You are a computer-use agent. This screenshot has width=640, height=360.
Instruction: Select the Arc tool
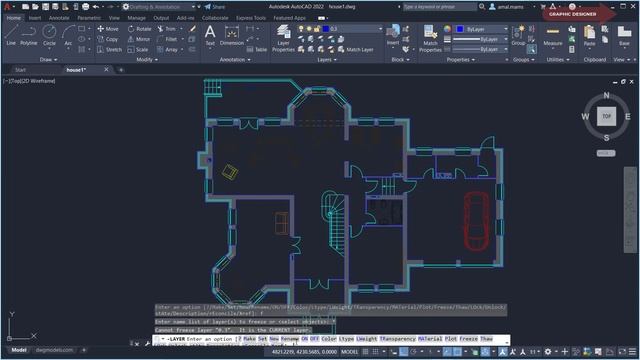point(68,34)
